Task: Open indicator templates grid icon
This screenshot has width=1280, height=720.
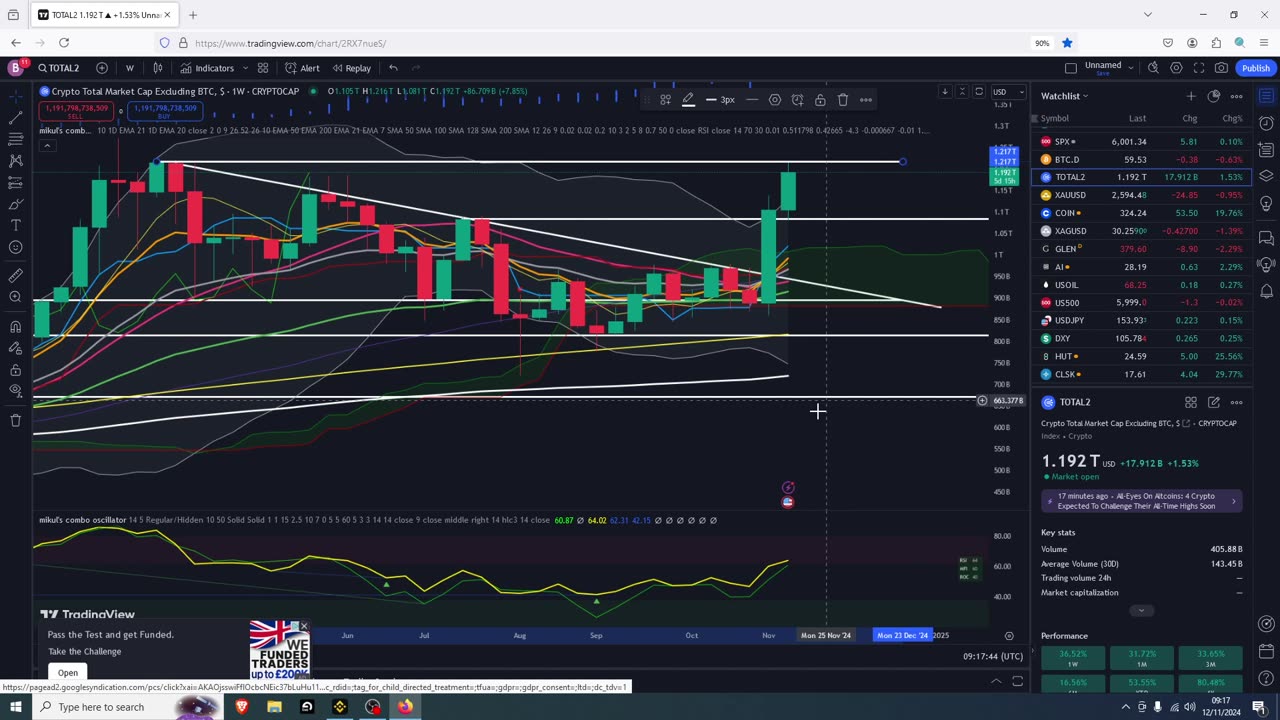Action: point(263,68)
